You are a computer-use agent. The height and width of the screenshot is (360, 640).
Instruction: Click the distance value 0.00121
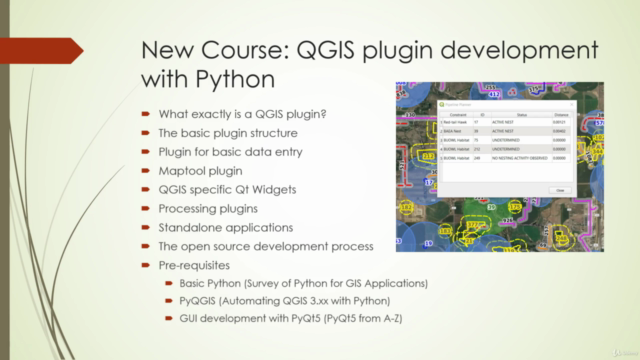pyautogui.click(x=561, y=122)
